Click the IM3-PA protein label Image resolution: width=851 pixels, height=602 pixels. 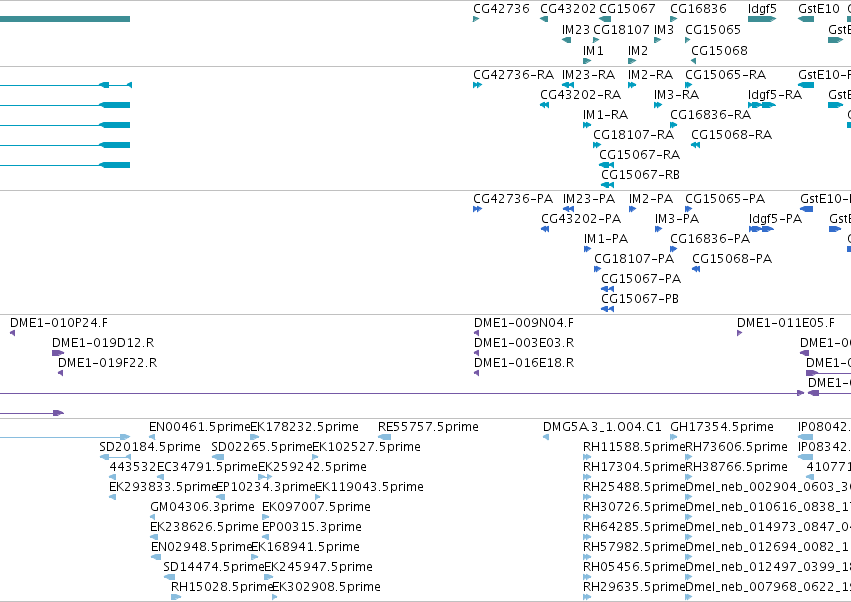pyautogui.click(x=677, y=219)
